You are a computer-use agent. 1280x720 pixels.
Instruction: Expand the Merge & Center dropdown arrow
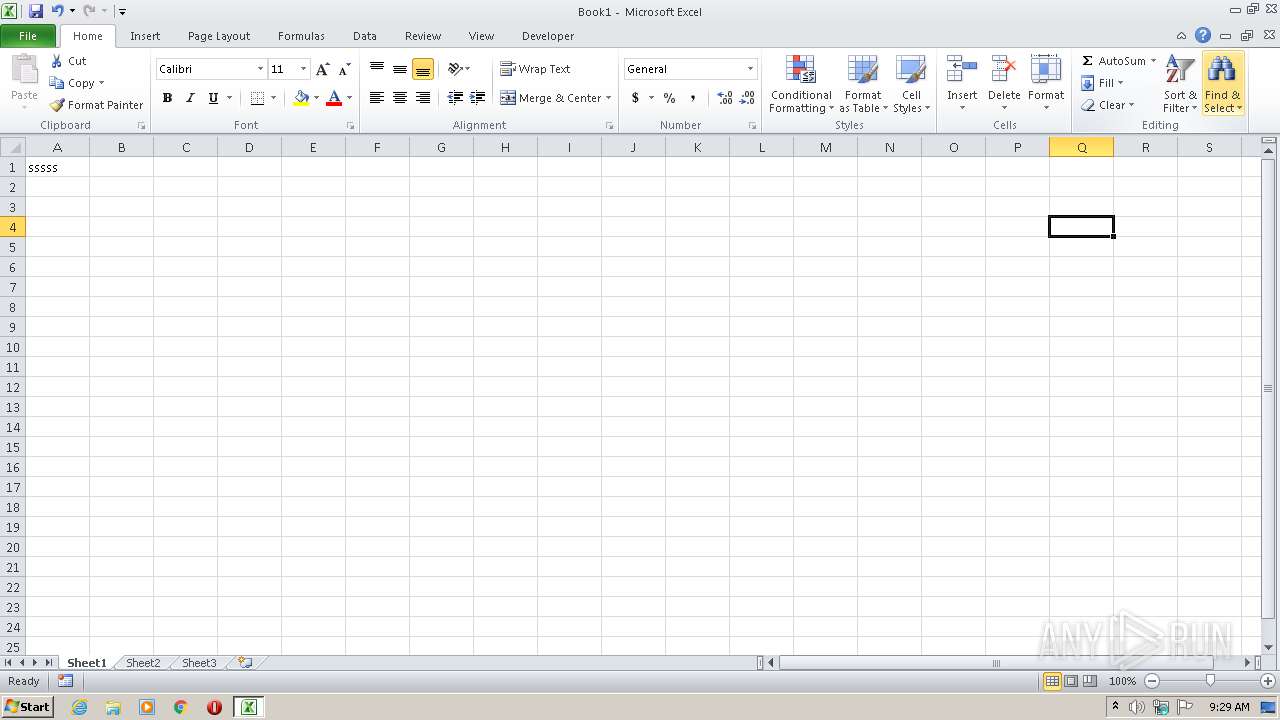pos(608,98)
